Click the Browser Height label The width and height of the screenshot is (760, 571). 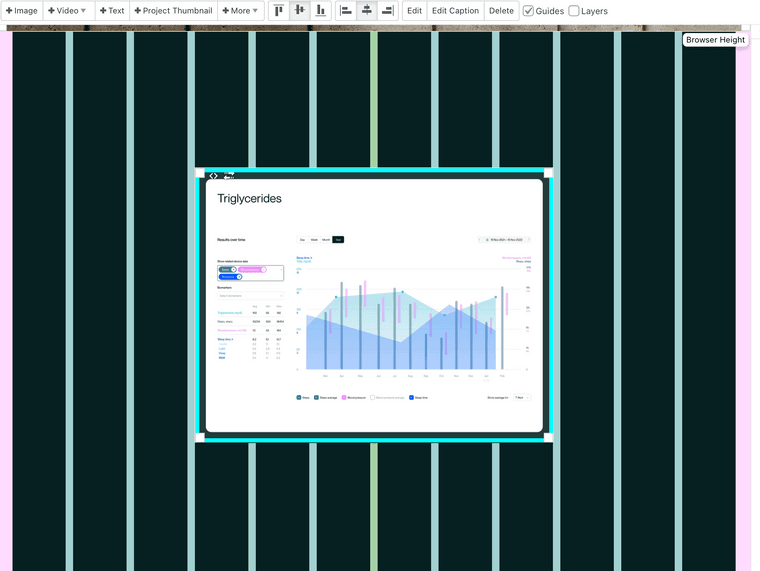tap(715, 40)
